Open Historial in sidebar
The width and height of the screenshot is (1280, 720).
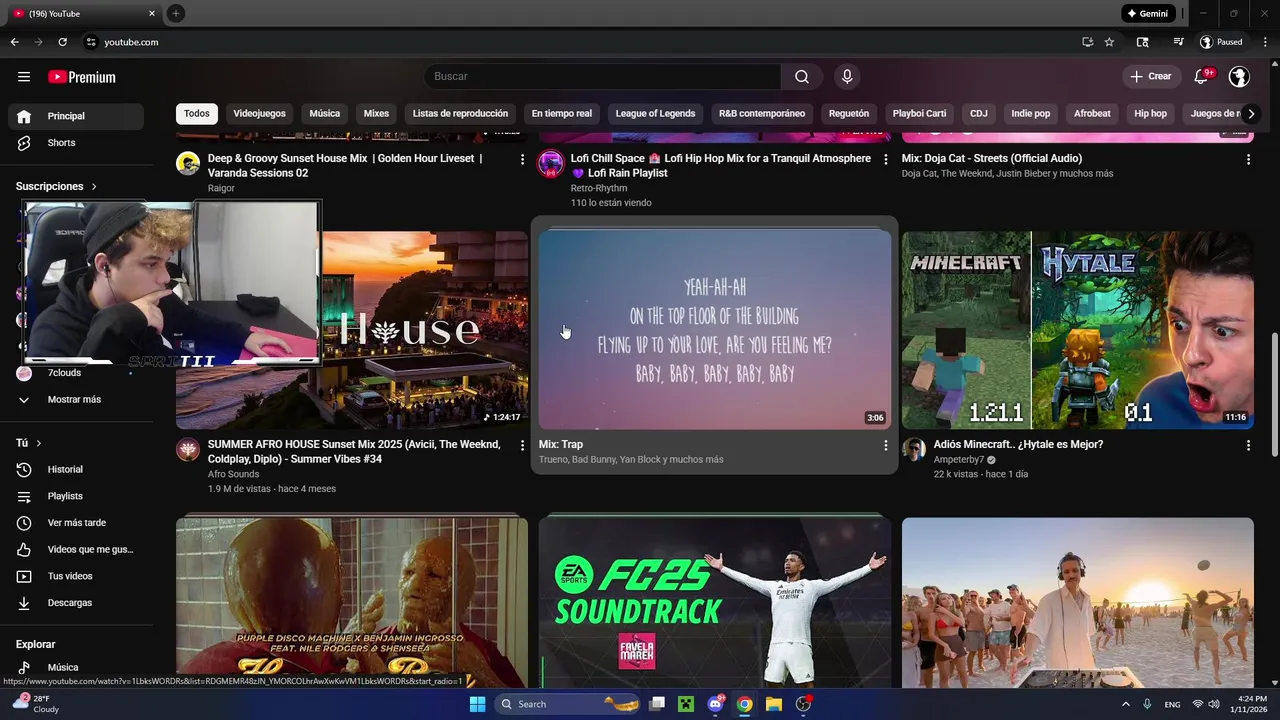click(x=76, y=470)
